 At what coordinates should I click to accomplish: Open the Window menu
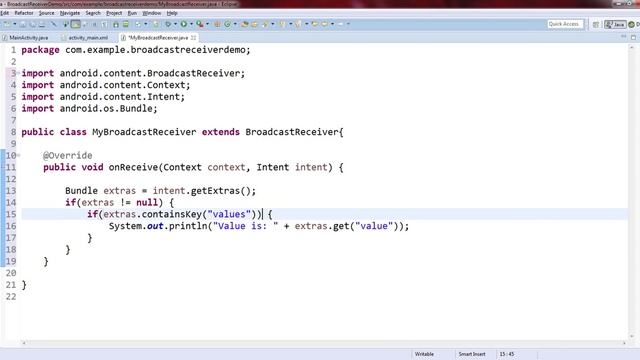tap(151, 13)
